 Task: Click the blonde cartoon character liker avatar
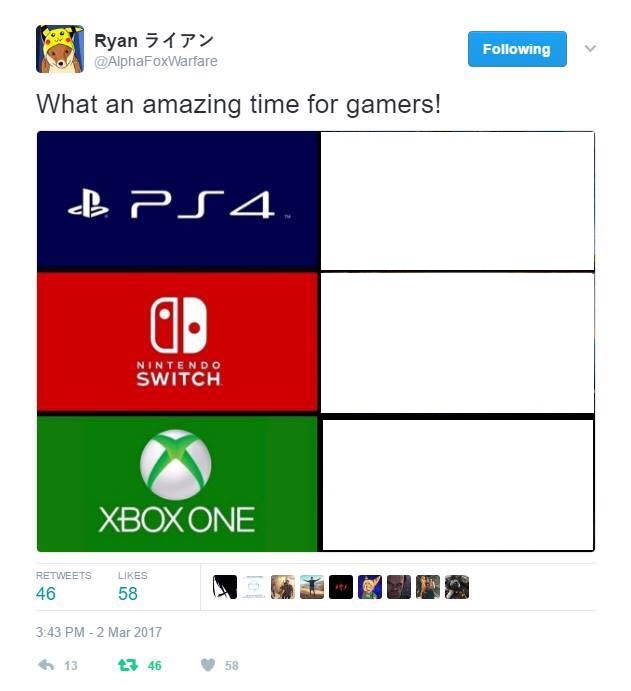pos(370,587)
